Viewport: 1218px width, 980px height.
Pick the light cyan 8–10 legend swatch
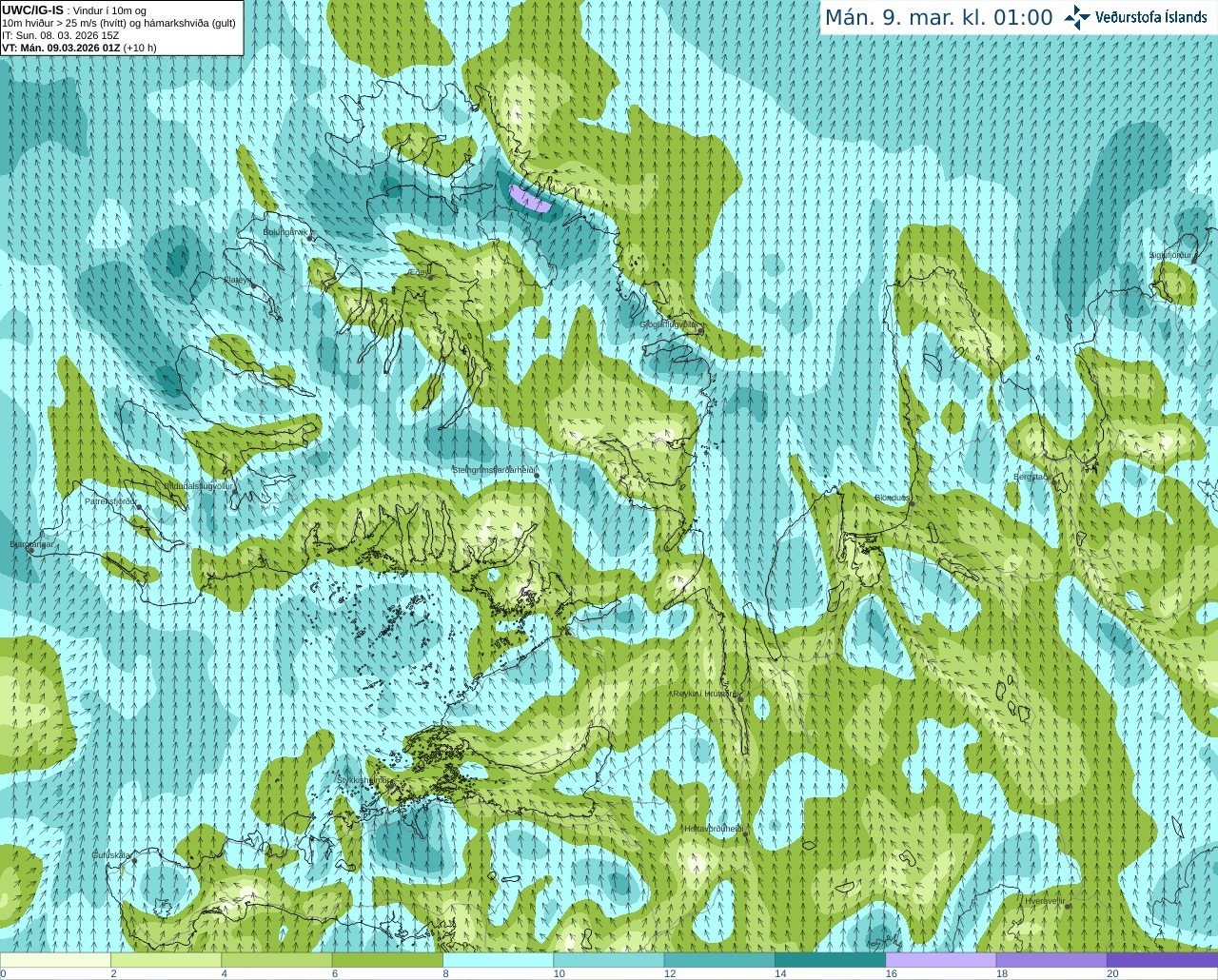pos(498,960)
